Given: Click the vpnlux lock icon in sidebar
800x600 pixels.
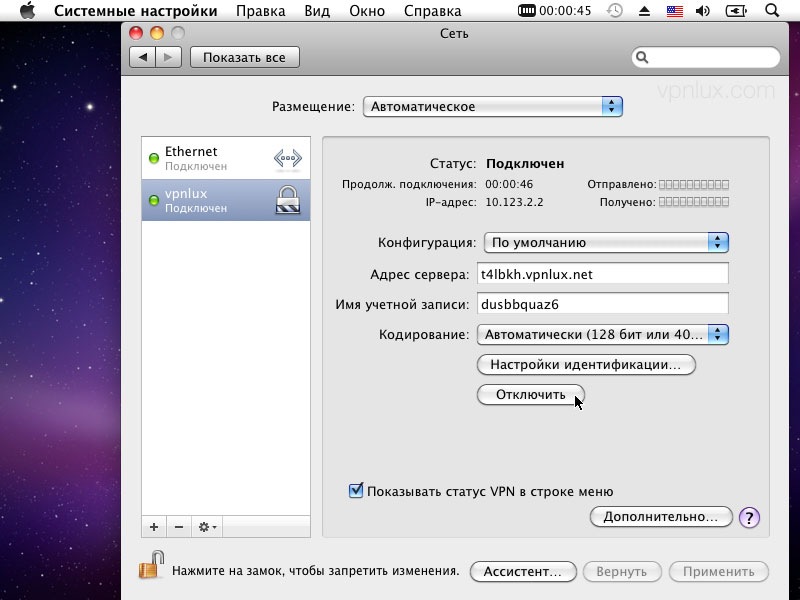Looking at the screenshot, I should (x=288, y=199).
